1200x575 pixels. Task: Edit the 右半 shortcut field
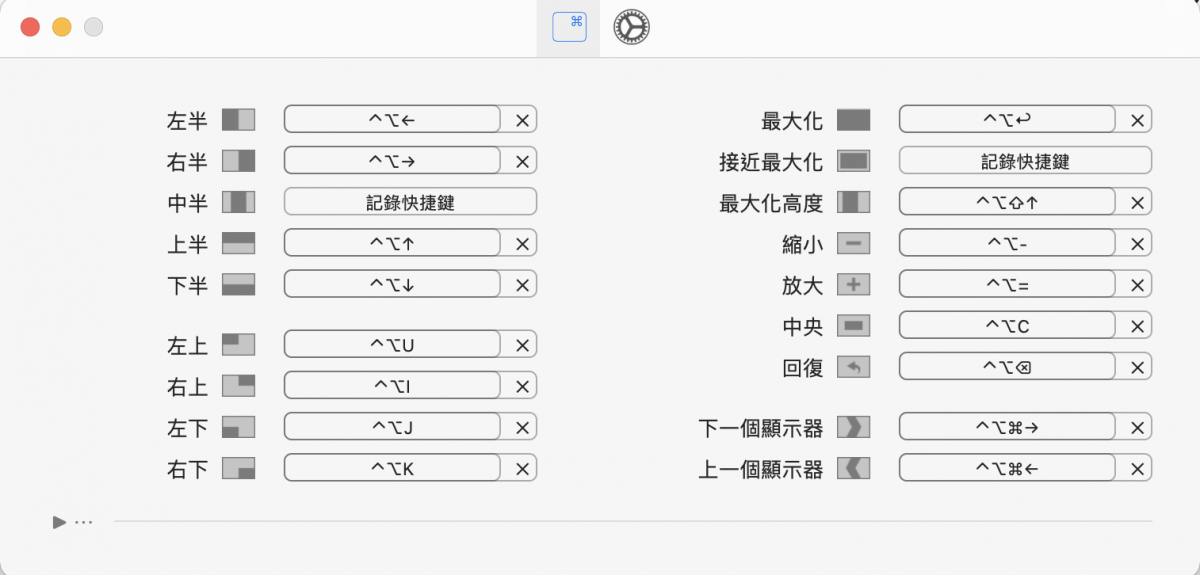[392, 160]
